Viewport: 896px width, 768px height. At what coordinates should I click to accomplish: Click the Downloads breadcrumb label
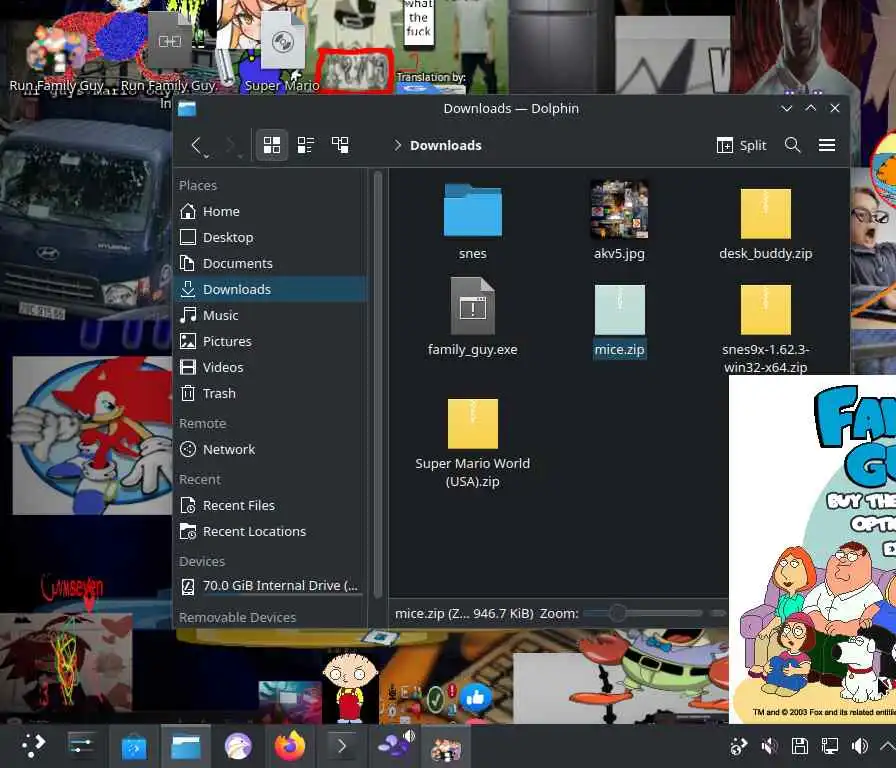[446, 145]
